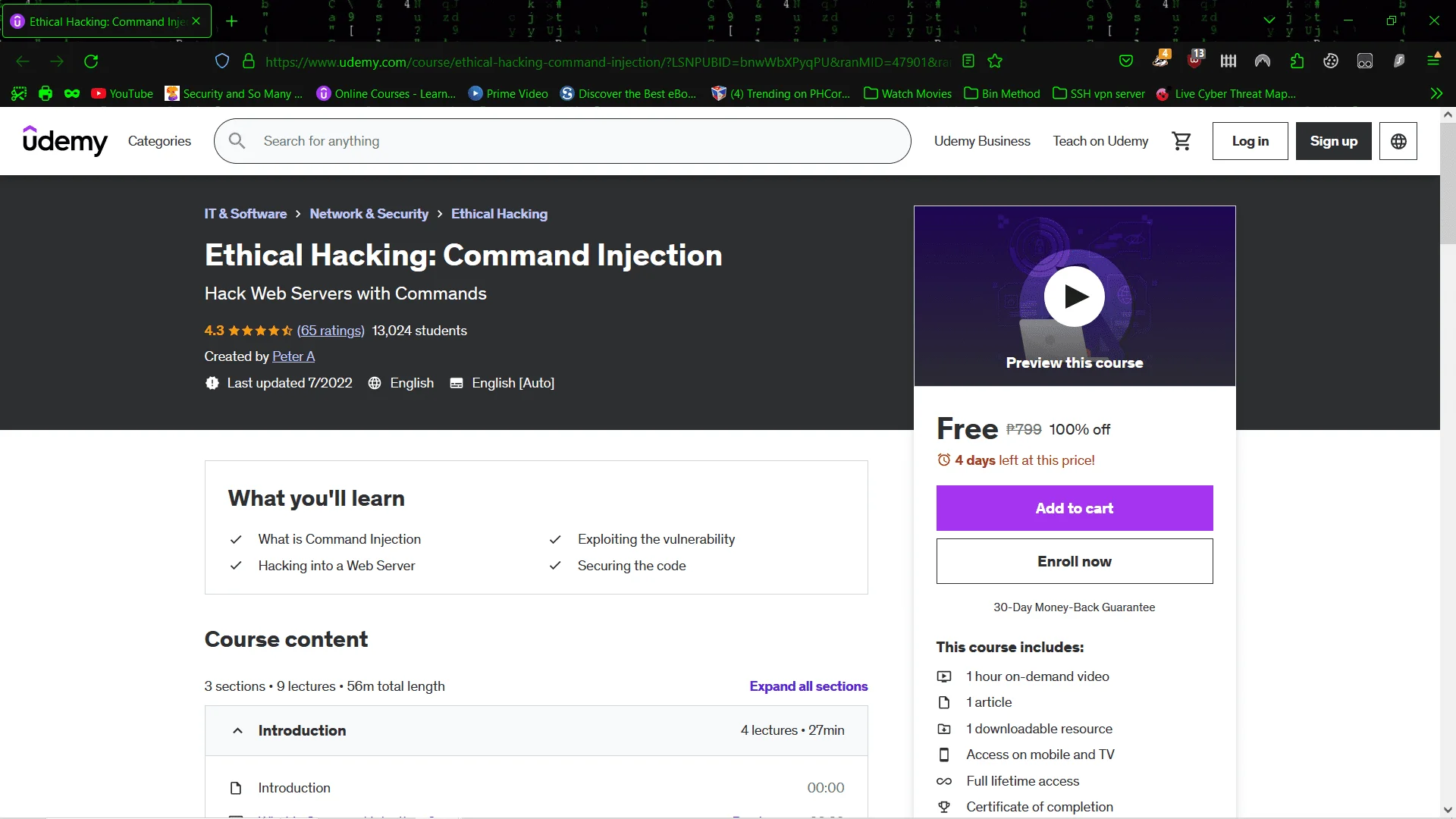
Task: Open Live Cyber Threat Map bookmark
Action: pos(1226,94)
